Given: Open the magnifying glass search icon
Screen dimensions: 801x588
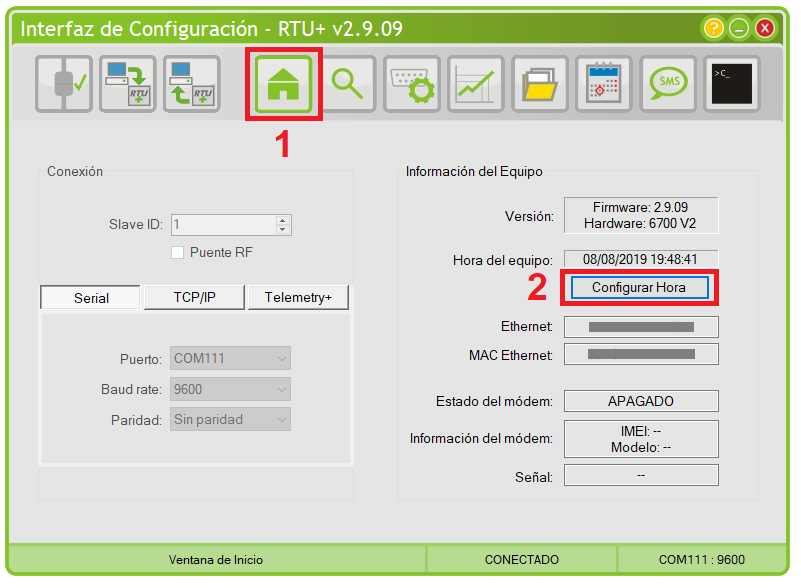Looking at the screenshot, I should (x=348, y=84).
